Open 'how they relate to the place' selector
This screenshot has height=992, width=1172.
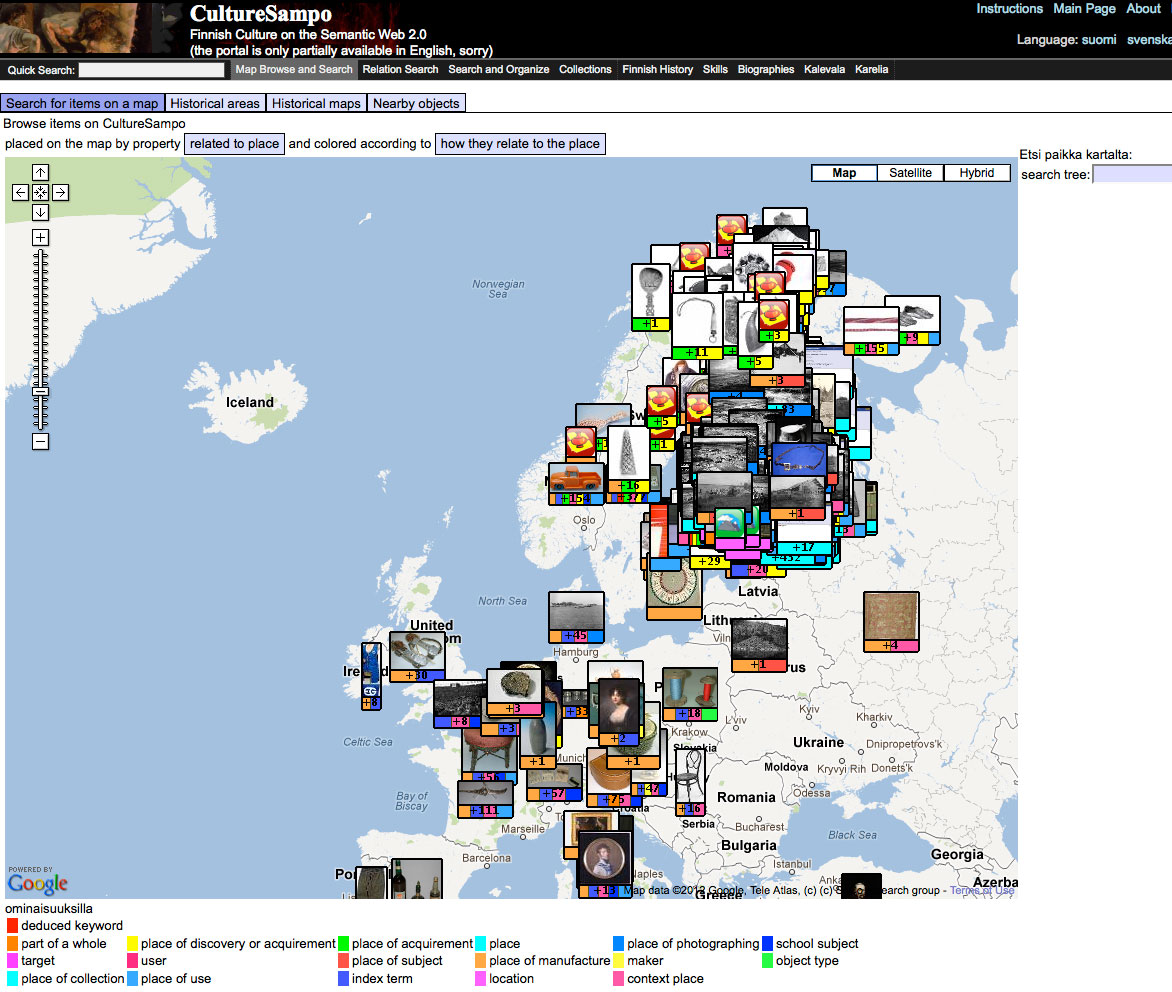tap(520, 144)
